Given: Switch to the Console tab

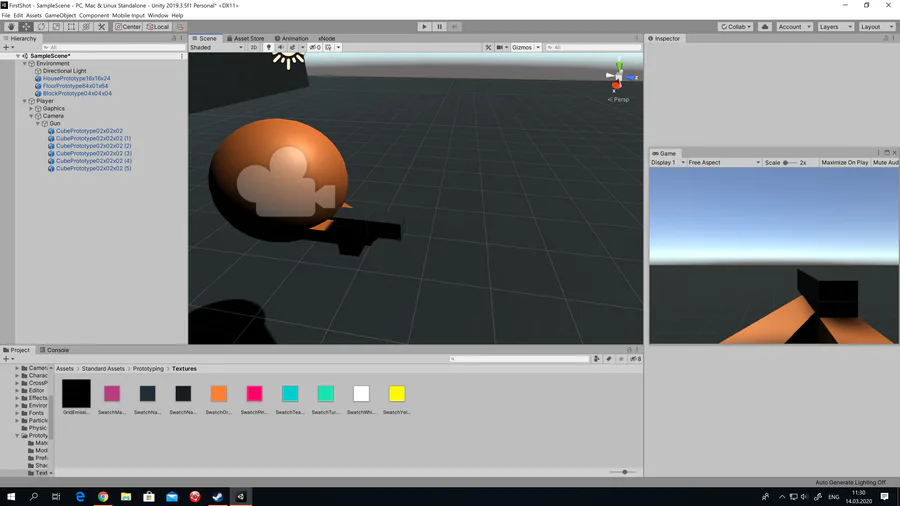Looking at the screenshot, I should tap(54, 350).
